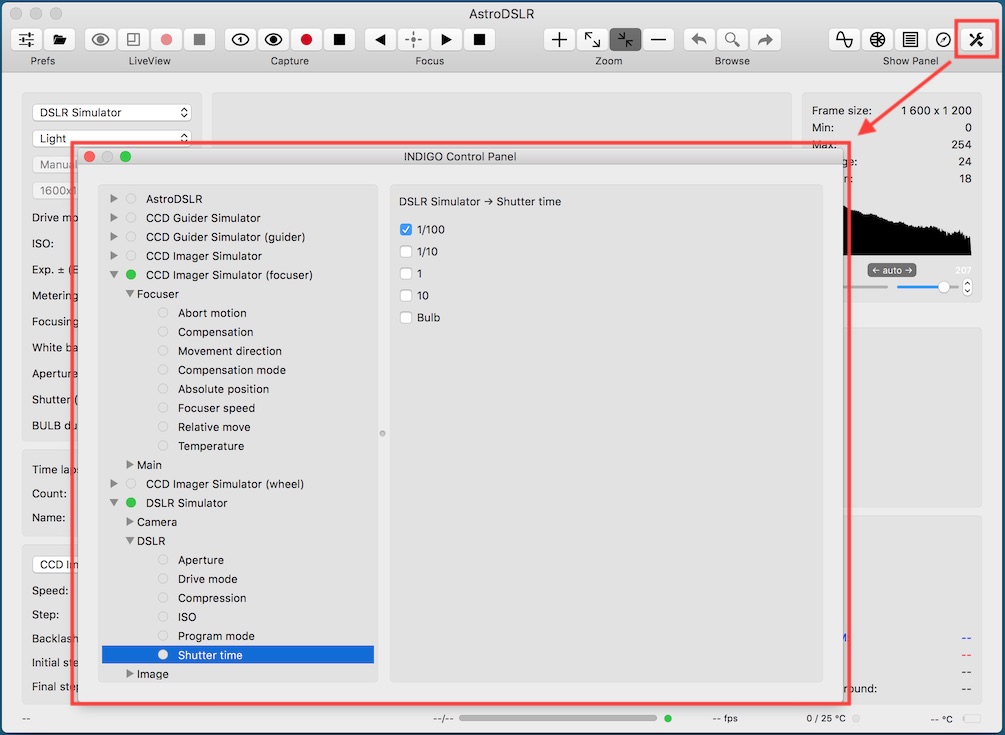This screenshot has width=1005, height=735.
Task: Open the Prefs sliders icon
Action: 26,40
